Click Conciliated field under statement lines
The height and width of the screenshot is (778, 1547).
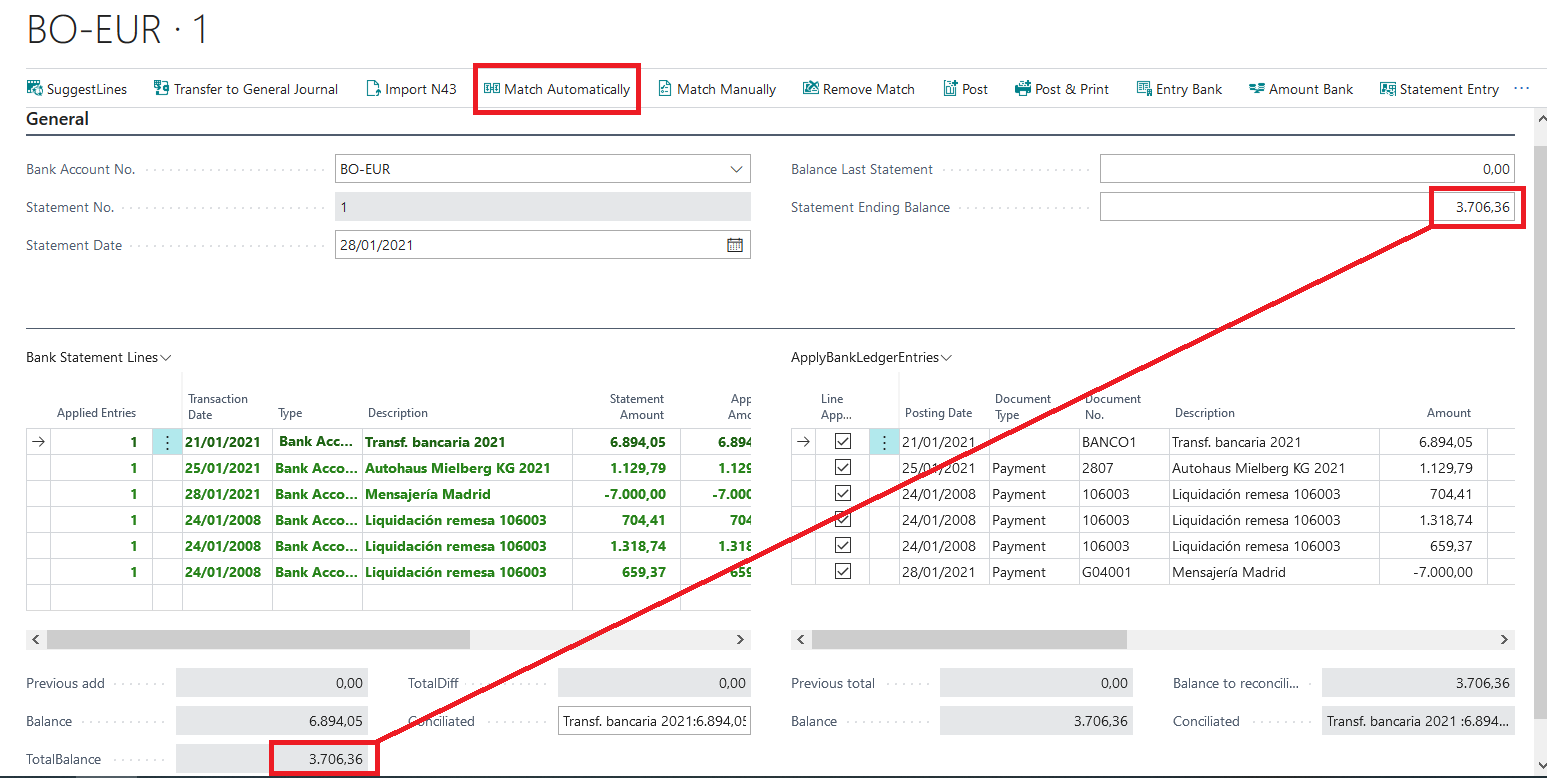coord(654,721)
